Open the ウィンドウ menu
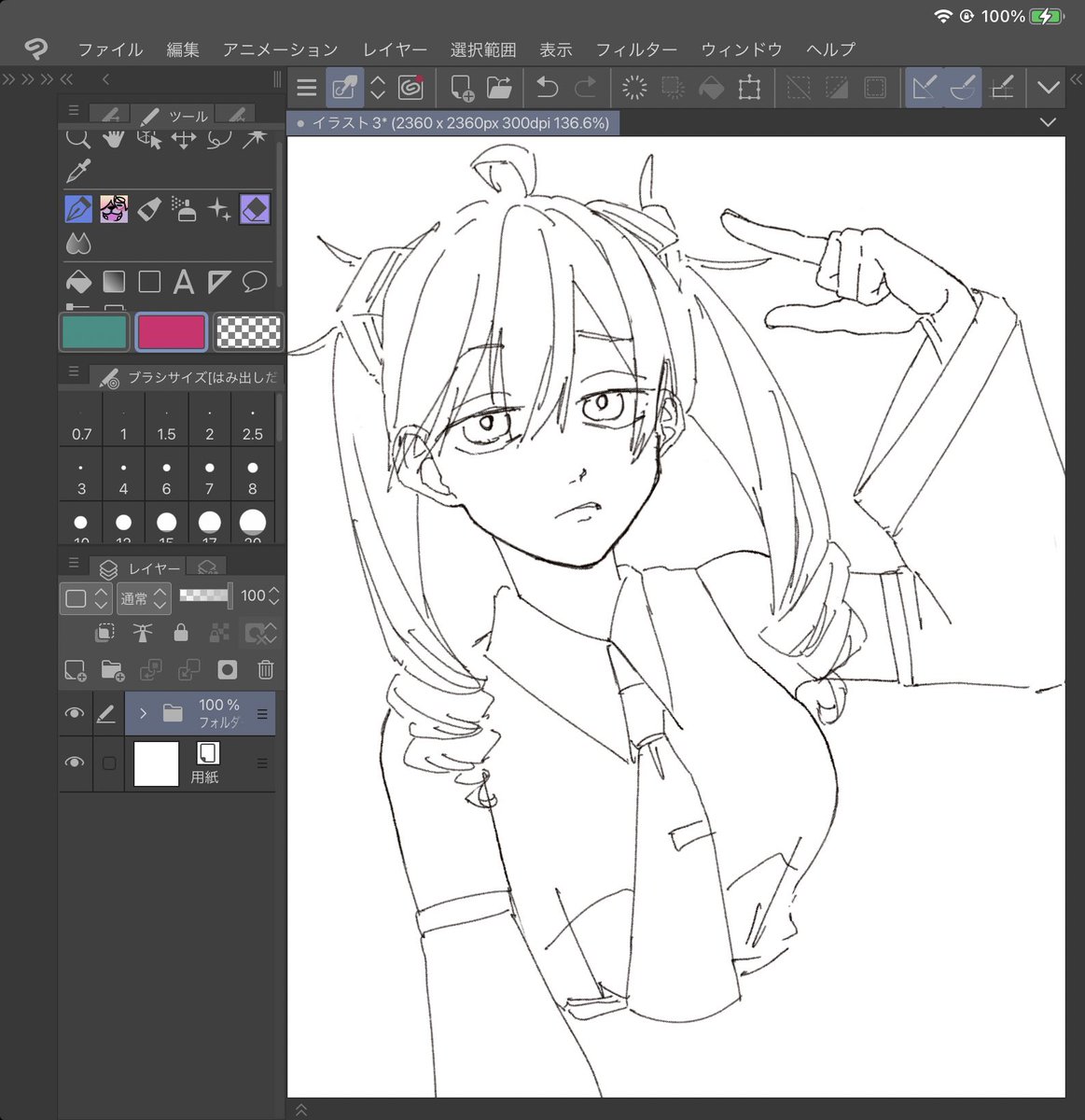Viewport: 1085px width, 1120px height. 742,49
